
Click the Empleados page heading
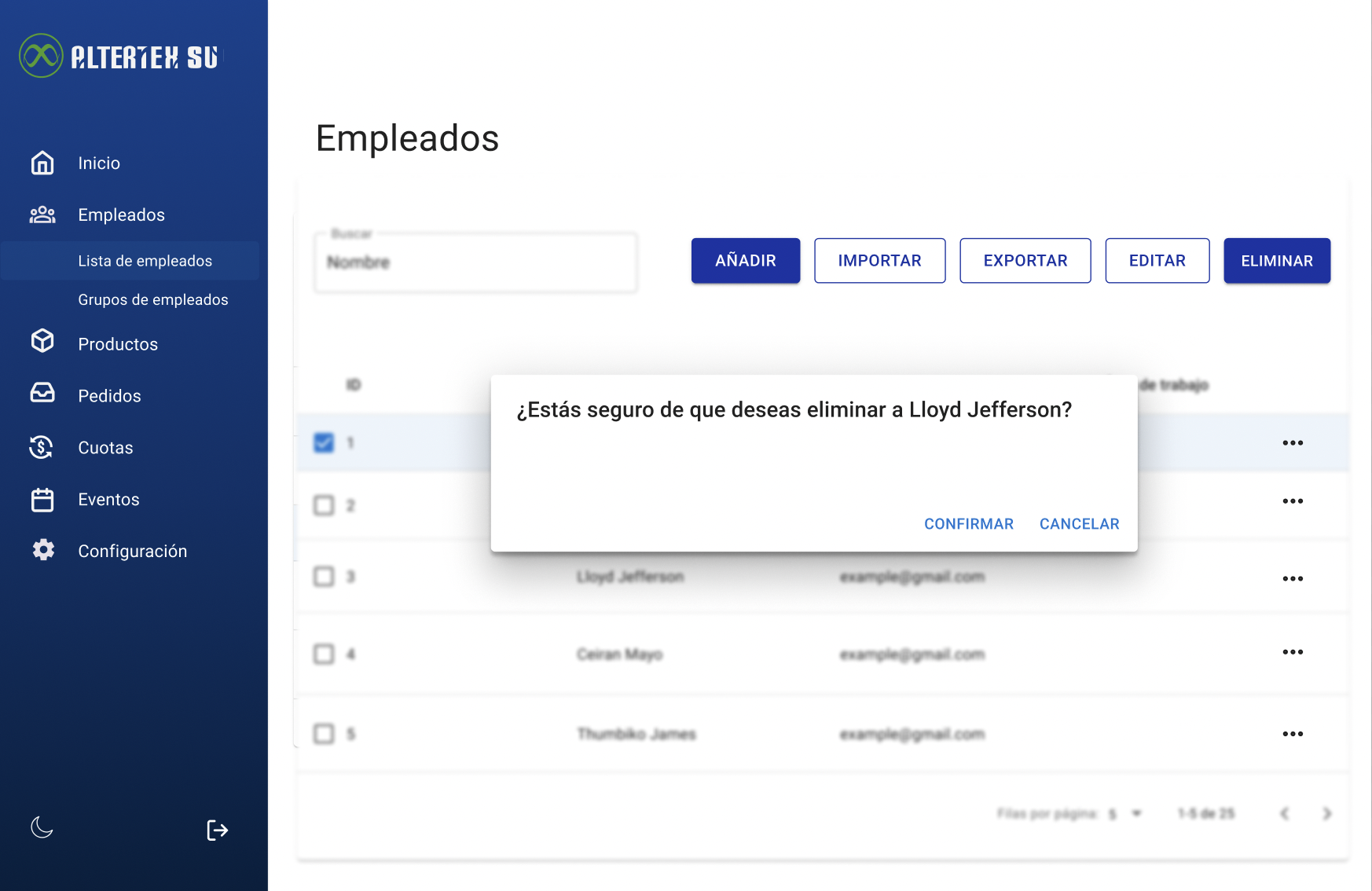407,139
